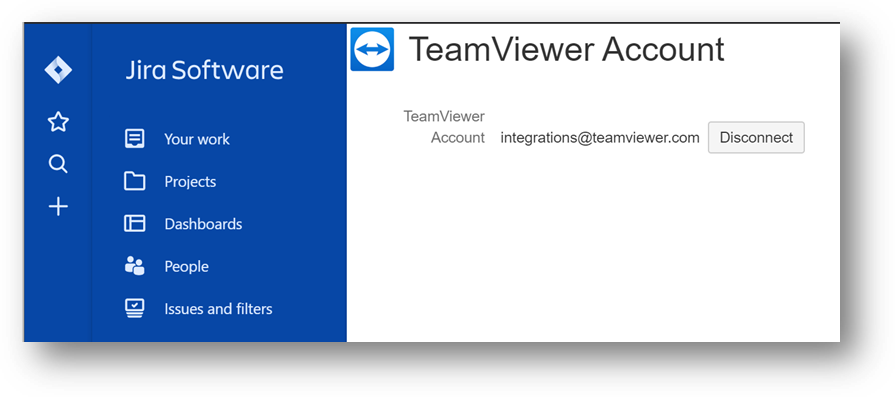The image size is (895, 397).
Task: Click the People group icon
Action: pos(135,266)
